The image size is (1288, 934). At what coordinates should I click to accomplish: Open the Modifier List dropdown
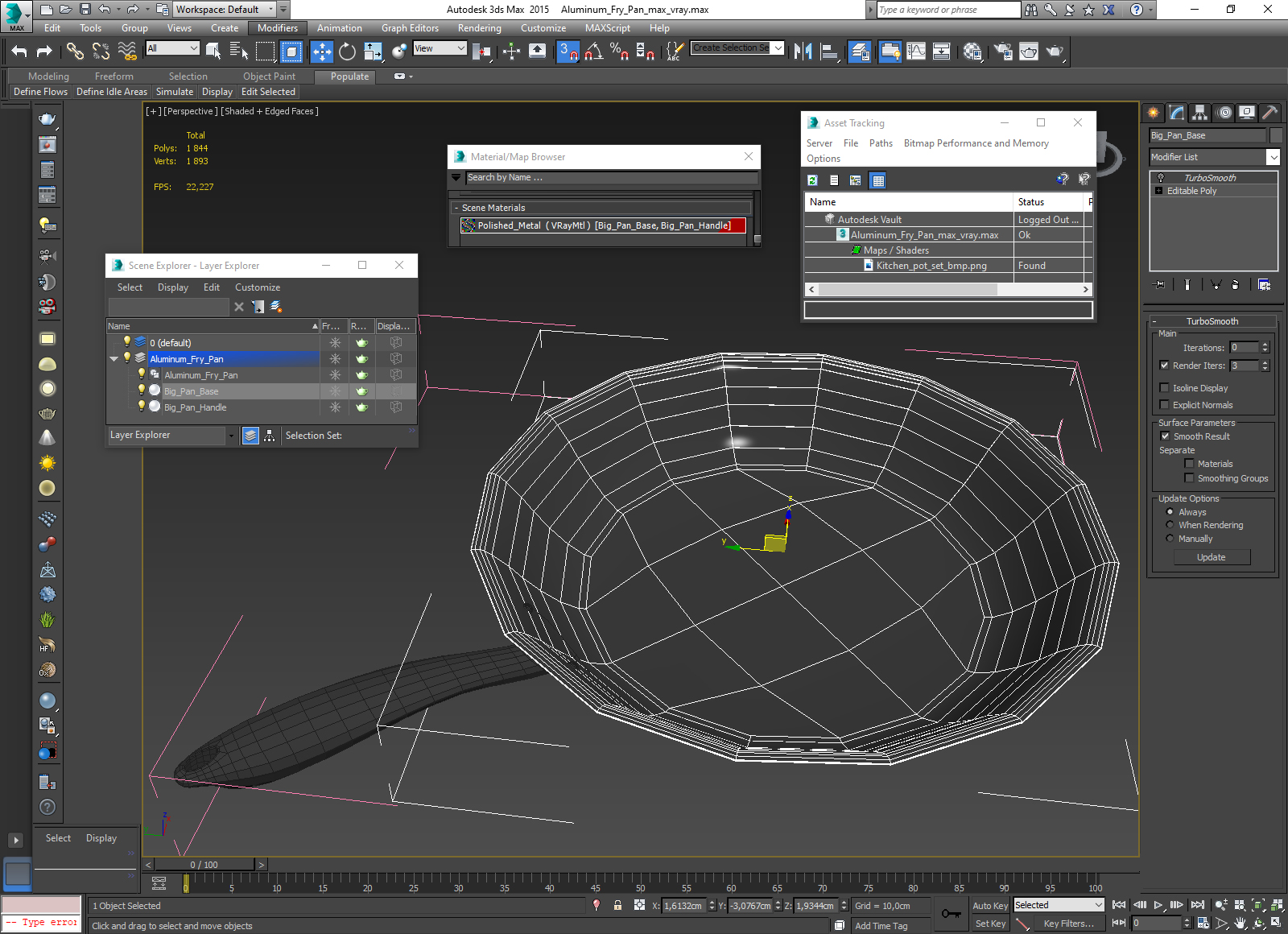coord(1273,157)
